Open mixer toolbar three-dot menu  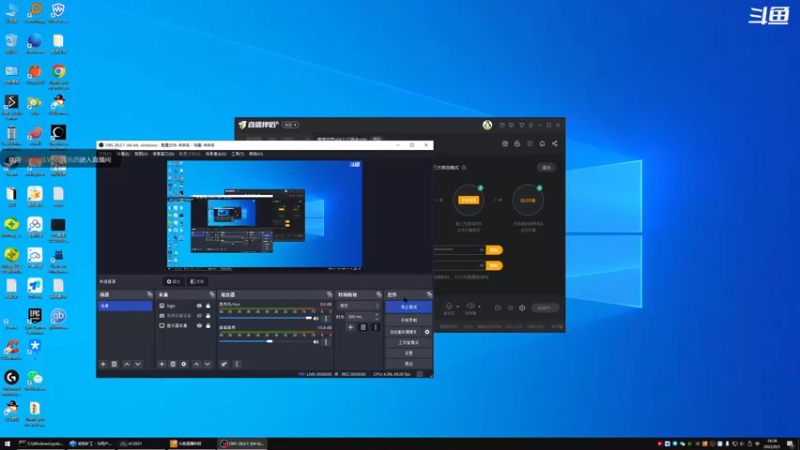tap(237, 364)
